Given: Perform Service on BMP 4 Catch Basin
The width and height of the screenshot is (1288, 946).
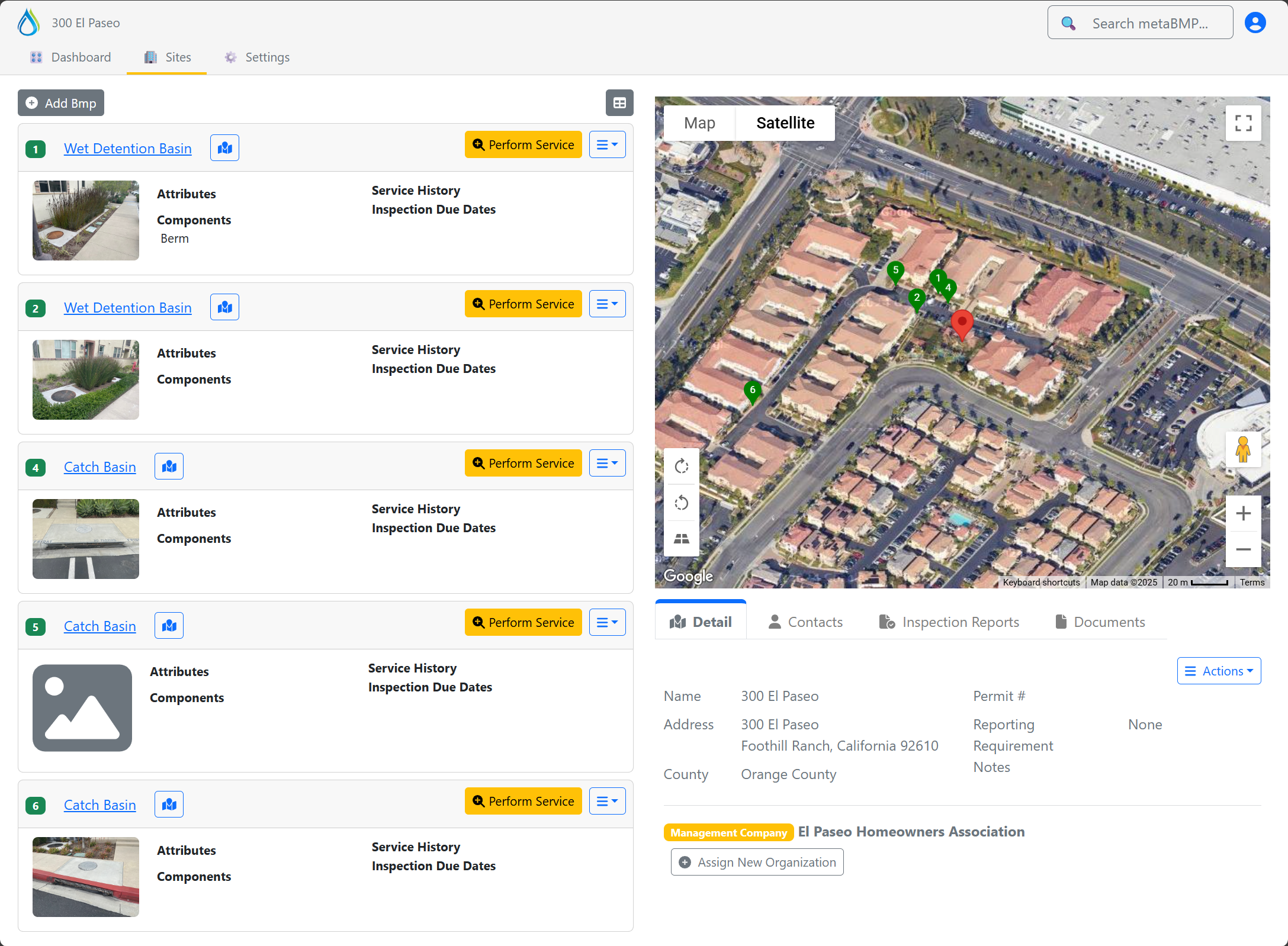Looking at the screenshot, I should point(523,463).
